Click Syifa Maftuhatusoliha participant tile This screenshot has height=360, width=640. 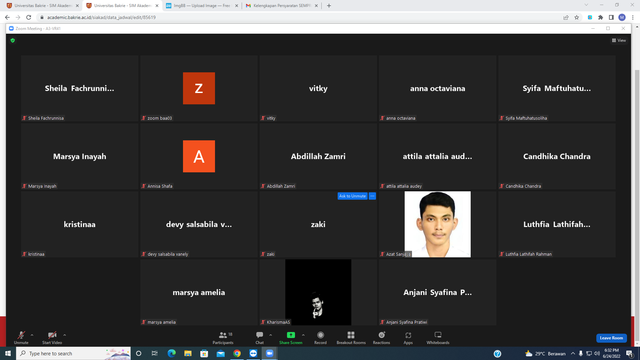tap(557, 88)
